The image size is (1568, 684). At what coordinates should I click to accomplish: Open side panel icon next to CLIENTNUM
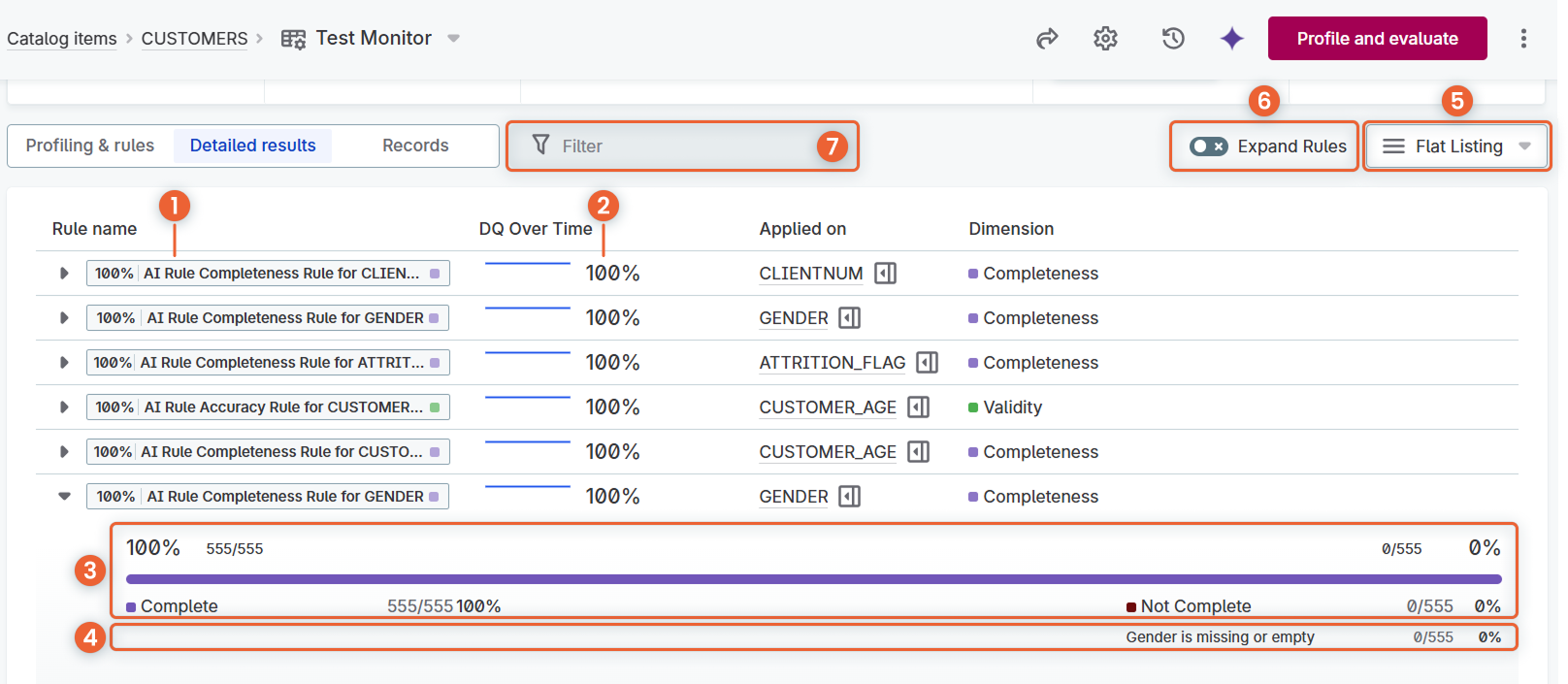tap(885, 274)
